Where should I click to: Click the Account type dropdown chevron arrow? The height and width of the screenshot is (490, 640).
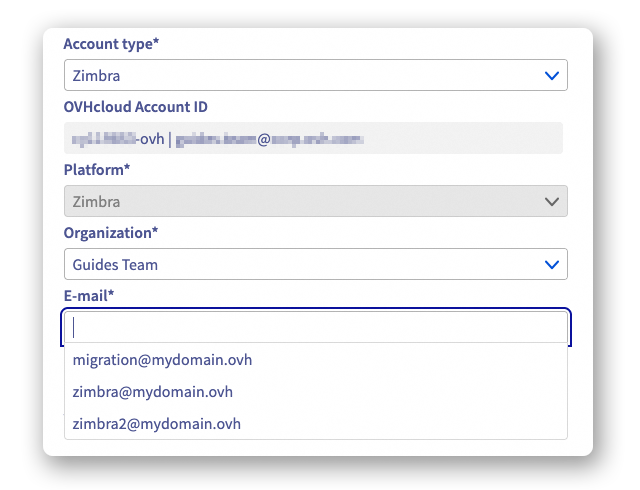click(551, 75)
